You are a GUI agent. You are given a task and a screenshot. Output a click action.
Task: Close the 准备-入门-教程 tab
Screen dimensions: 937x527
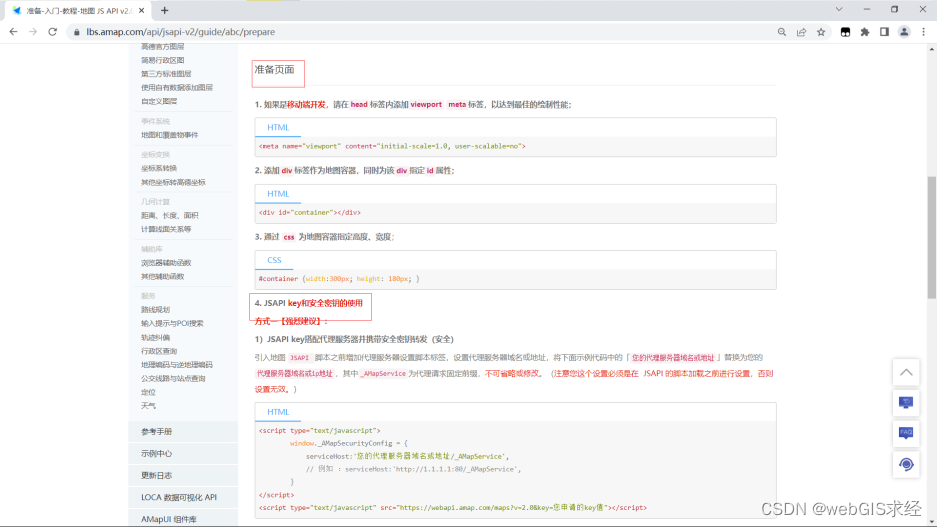[x=142, y=10]
